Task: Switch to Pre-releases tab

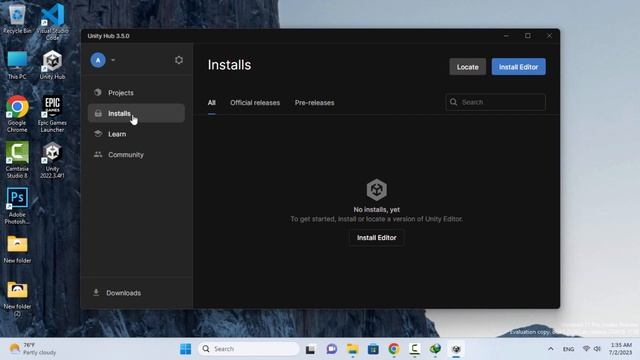Action: [314, 103]
